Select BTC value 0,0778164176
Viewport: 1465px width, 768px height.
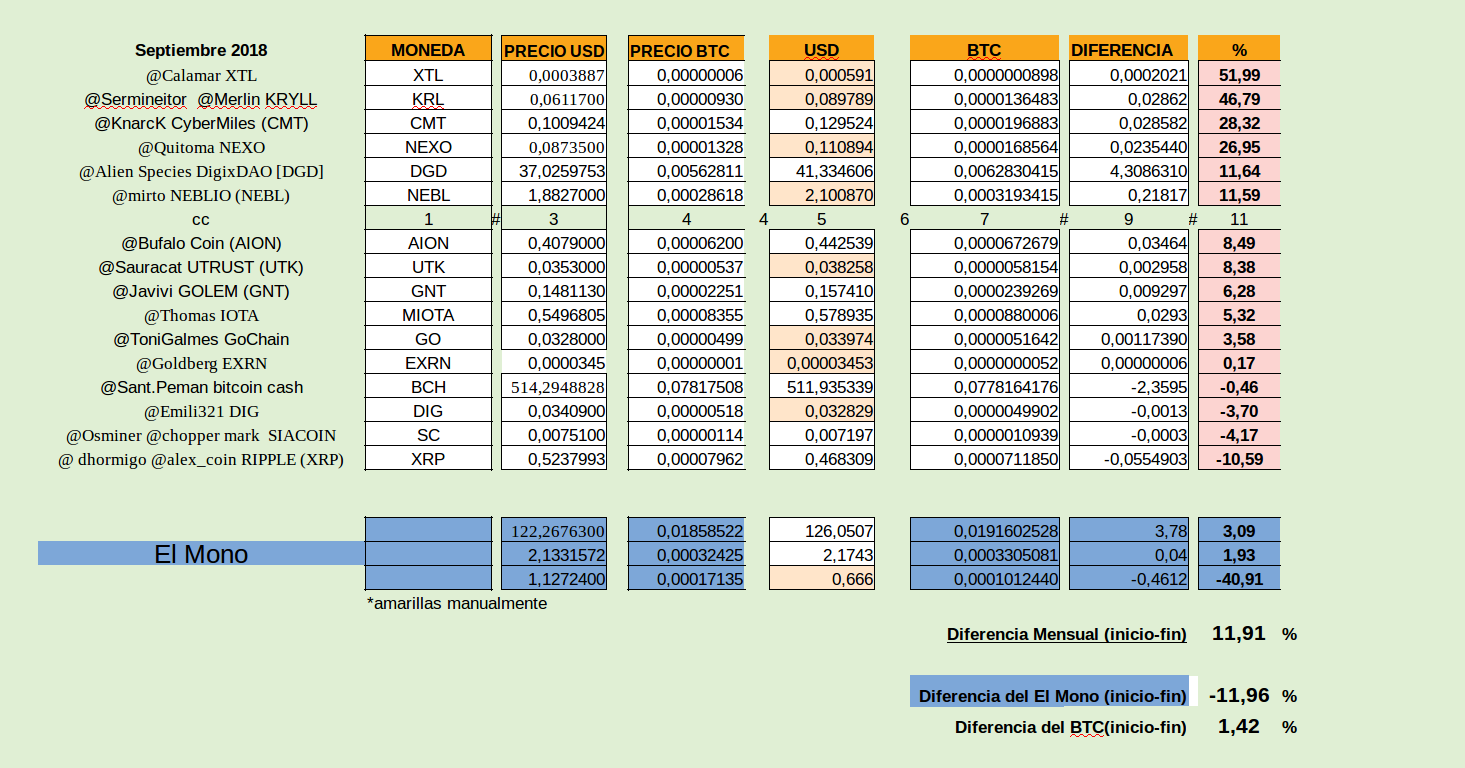point(985,387)
